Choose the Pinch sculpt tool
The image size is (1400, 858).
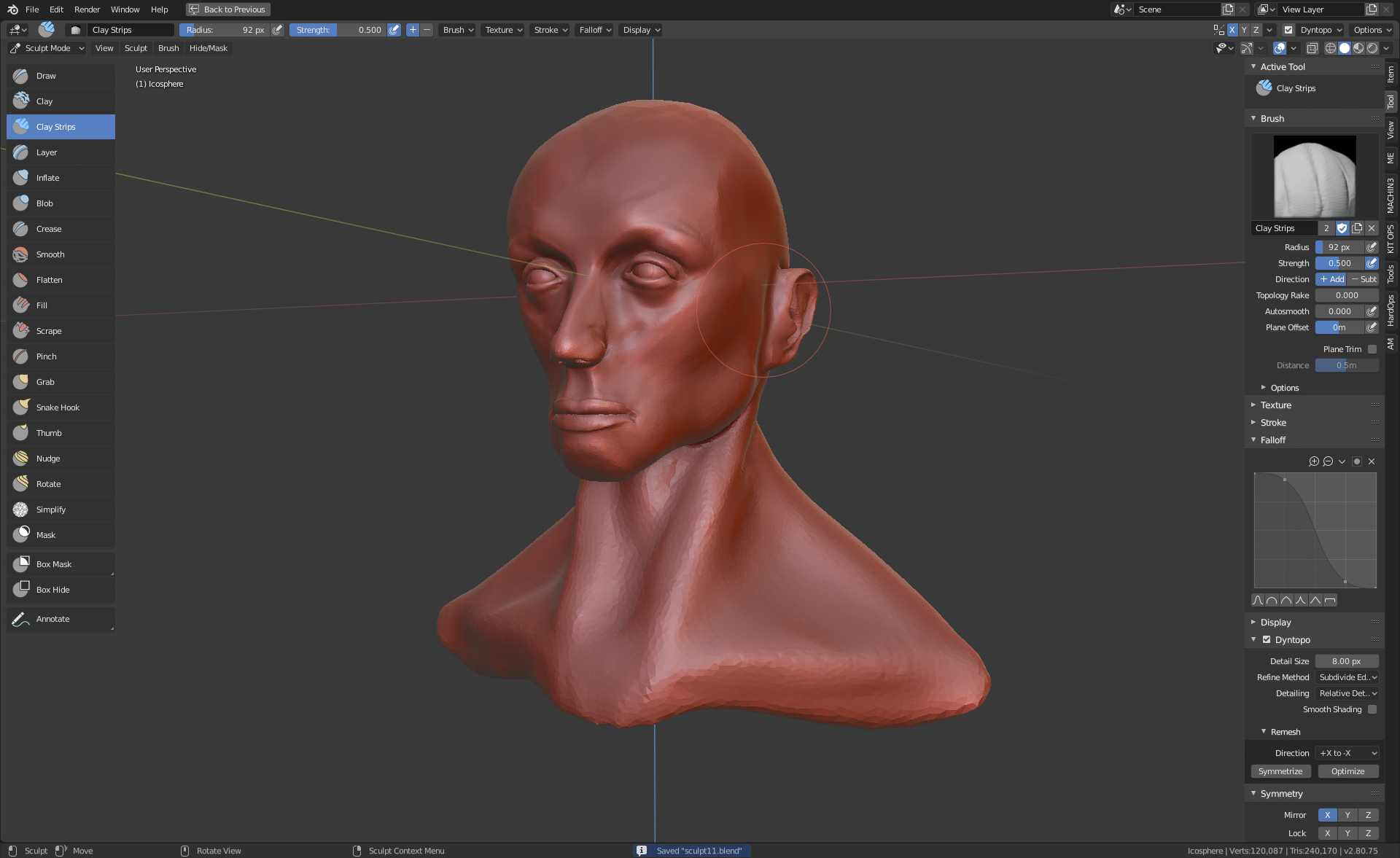(x=46, y=356)
